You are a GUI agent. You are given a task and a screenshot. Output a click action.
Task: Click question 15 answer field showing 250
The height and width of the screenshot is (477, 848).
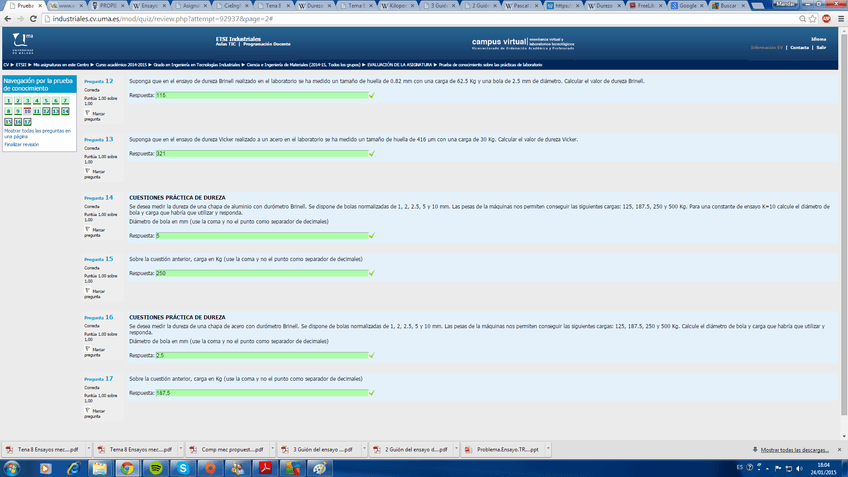pos(262,273)
